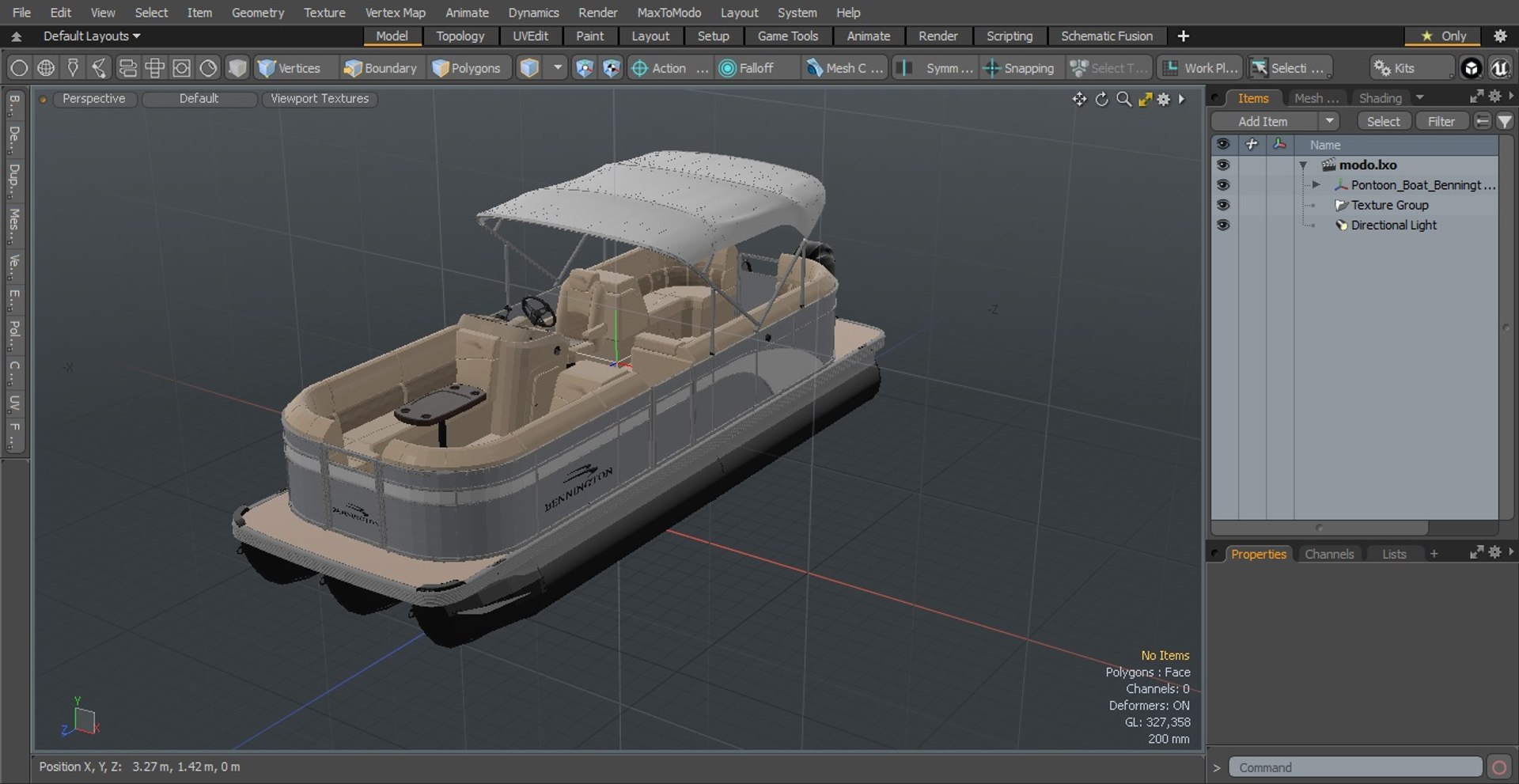Open the Add Item dropdown arrow

point(1329,121)
